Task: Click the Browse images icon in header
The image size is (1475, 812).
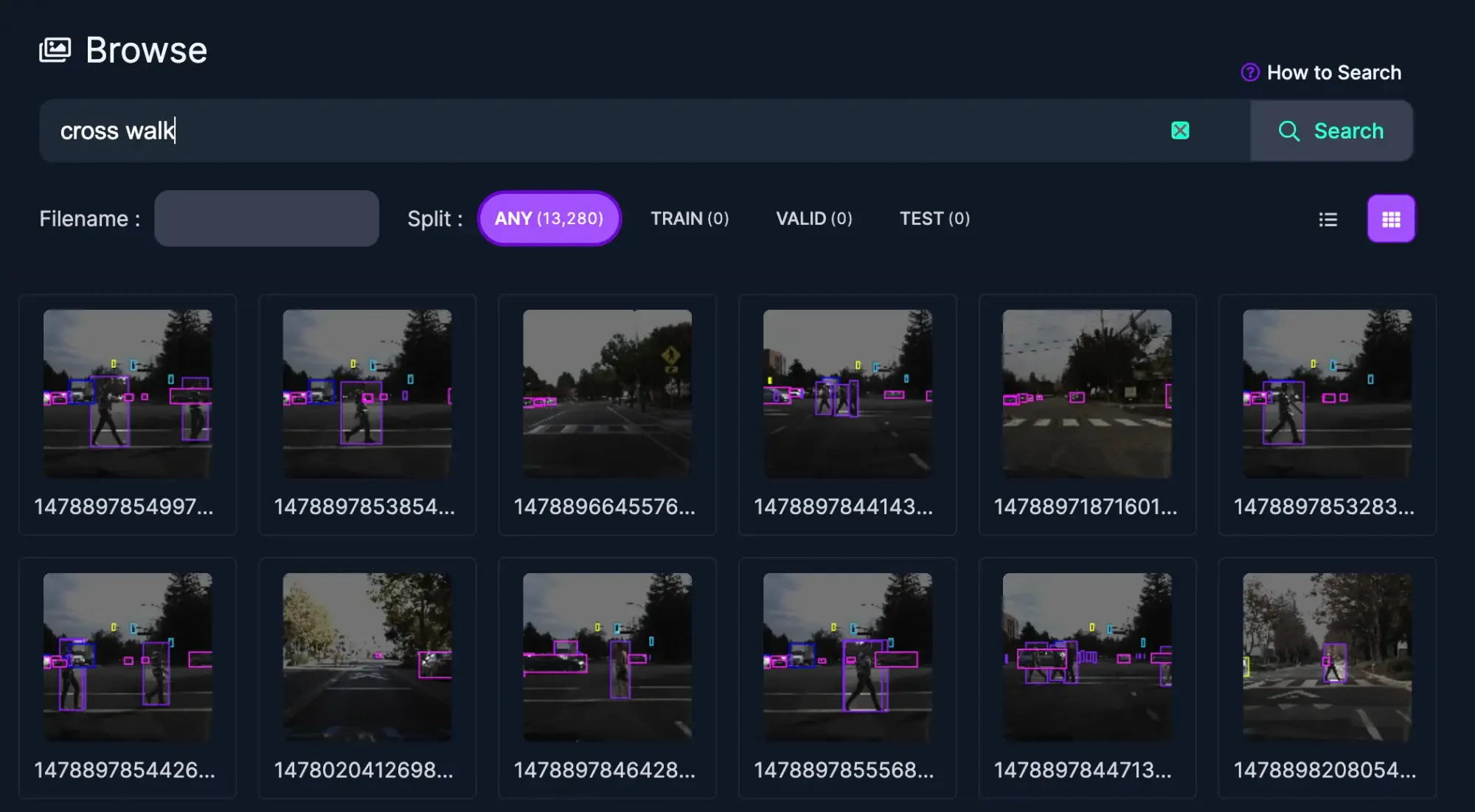Action: [x=55, y=50]
